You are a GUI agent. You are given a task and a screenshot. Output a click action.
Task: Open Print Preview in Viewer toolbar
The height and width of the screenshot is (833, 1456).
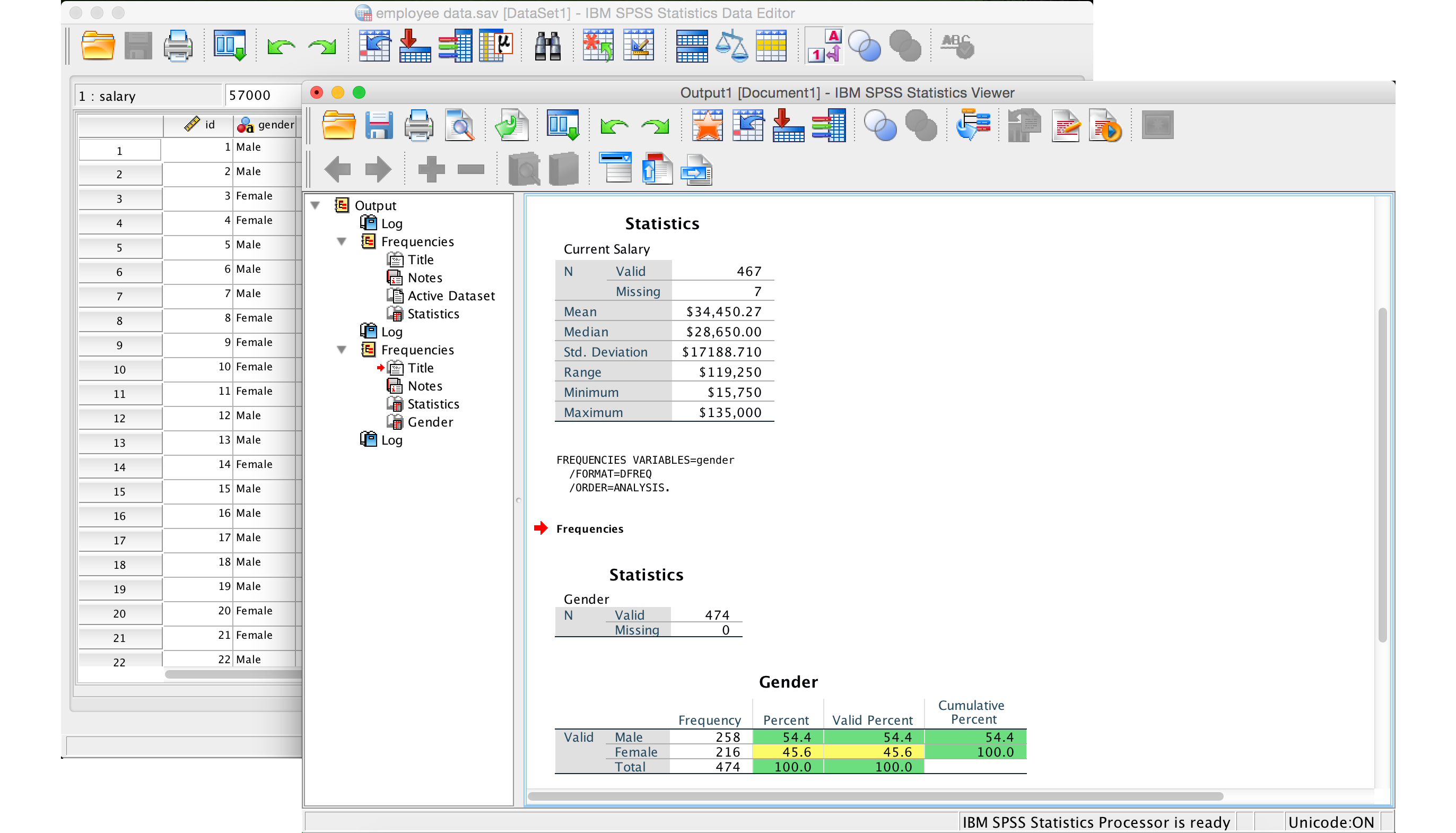pyautogui.click(x=460, y=125)
